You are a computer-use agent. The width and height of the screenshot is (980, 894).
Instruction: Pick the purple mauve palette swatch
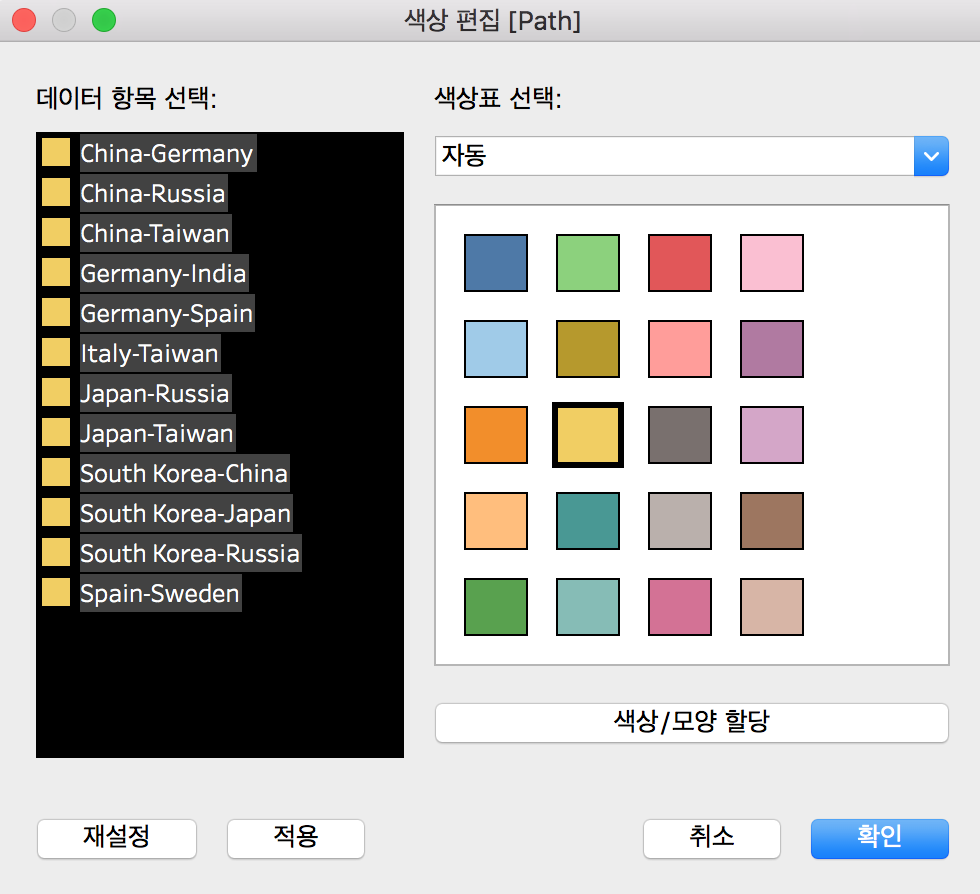pyautogui.click(x=771, y=349)
